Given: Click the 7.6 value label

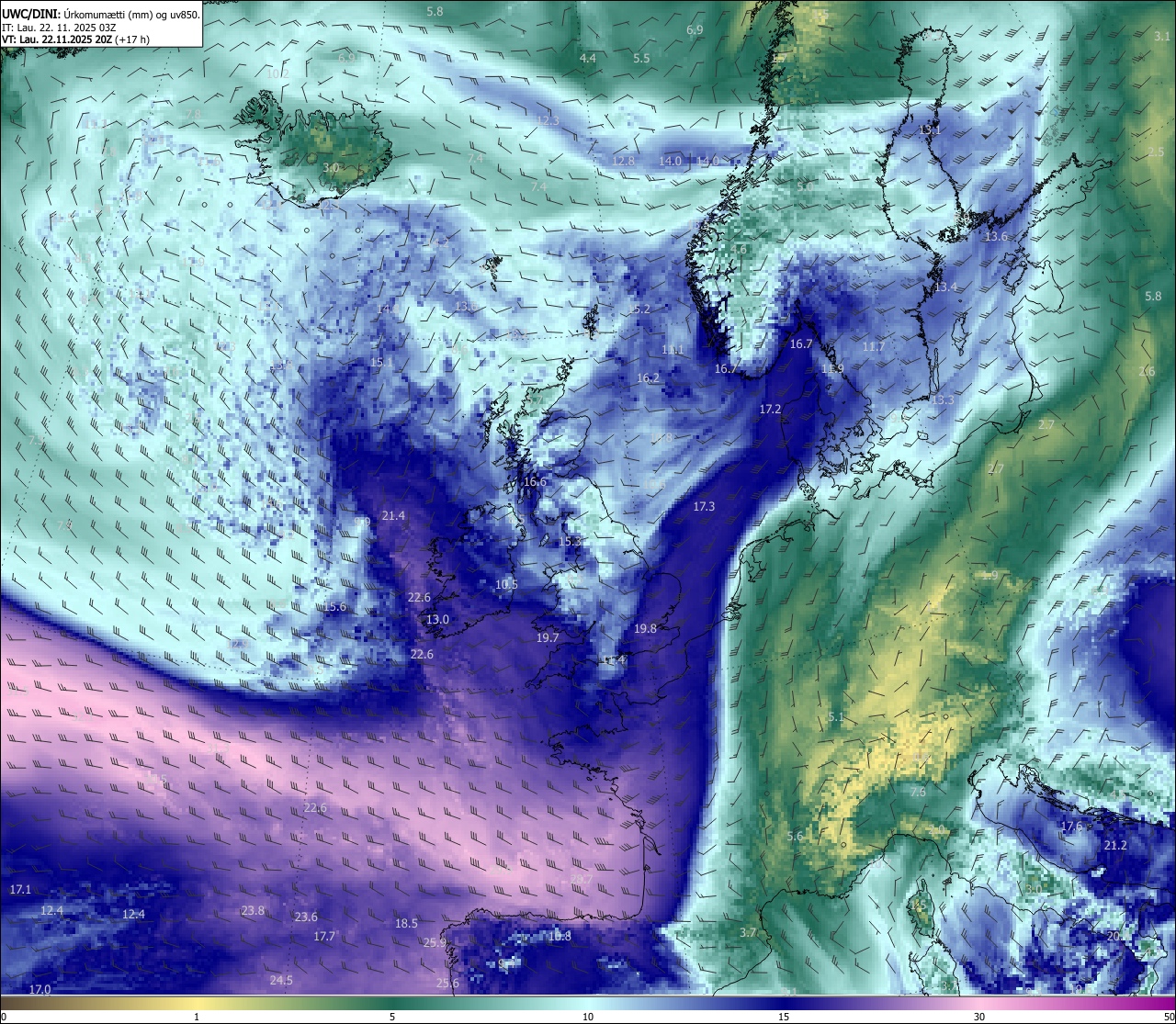Looking at the screenshot, I should (918, 793).
